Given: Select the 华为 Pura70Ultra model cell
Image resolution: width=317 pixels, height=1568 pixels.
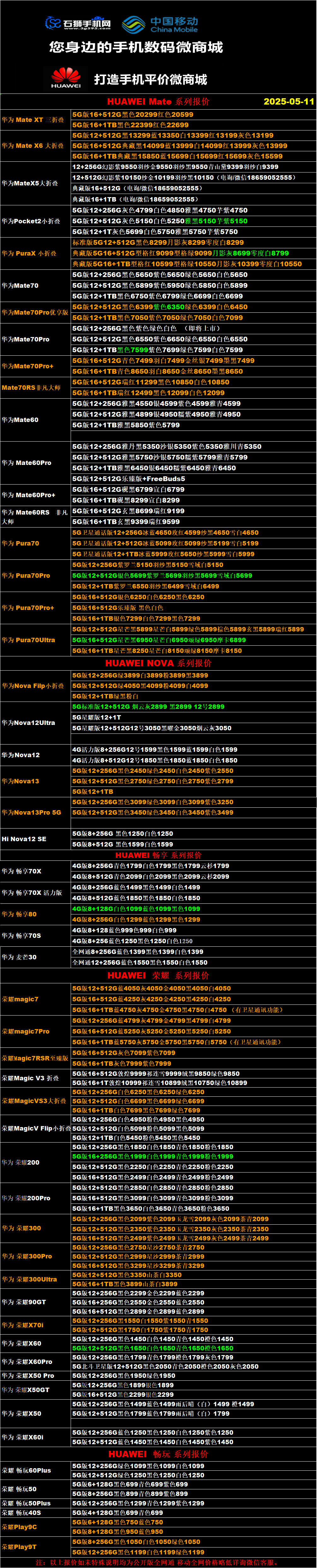Looking at the screenshot, I should (x=35, y=640).
